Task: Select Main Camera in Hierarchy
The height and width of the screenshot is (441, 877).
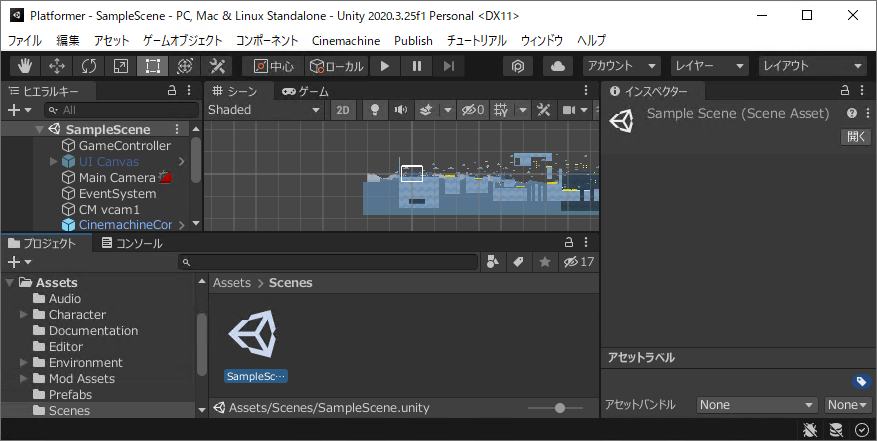Action: pyautogui.click(x=117, y=177)
